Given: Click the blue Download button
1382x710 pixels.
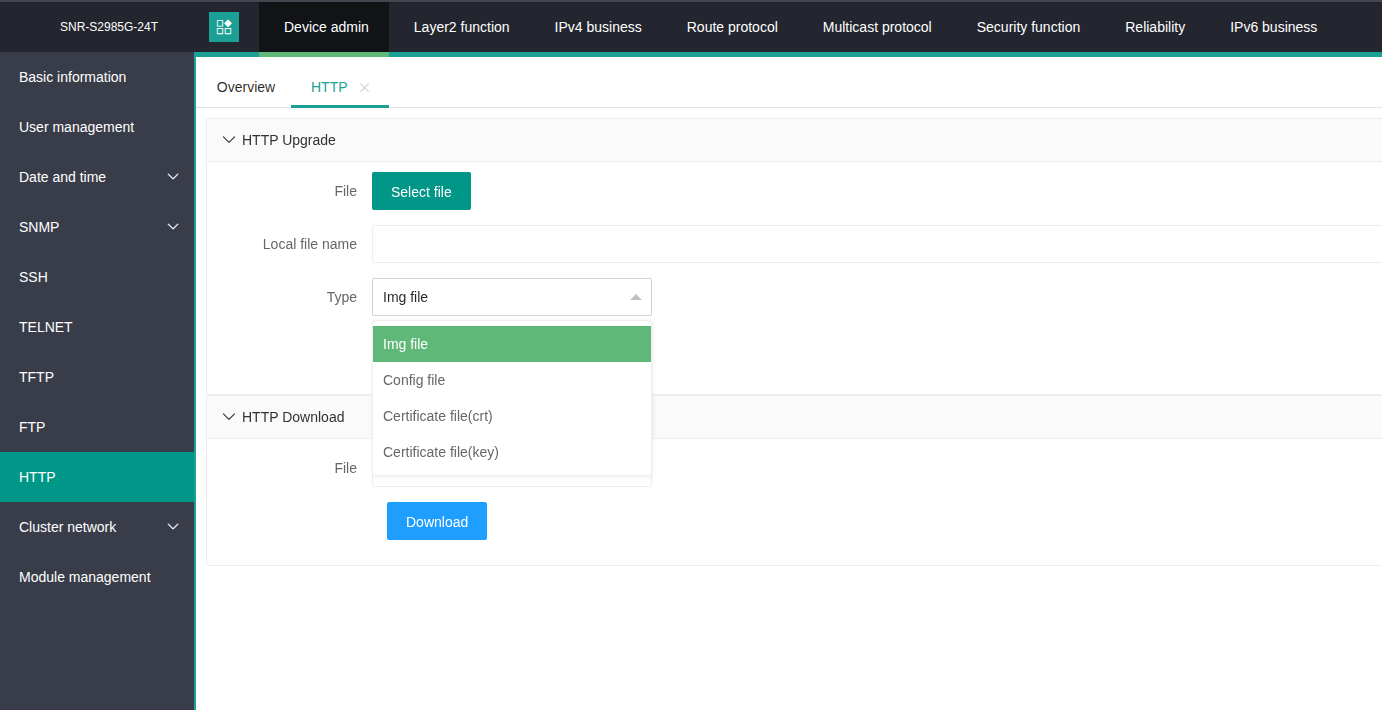Looking at the screenshot, I should point(437,521).
